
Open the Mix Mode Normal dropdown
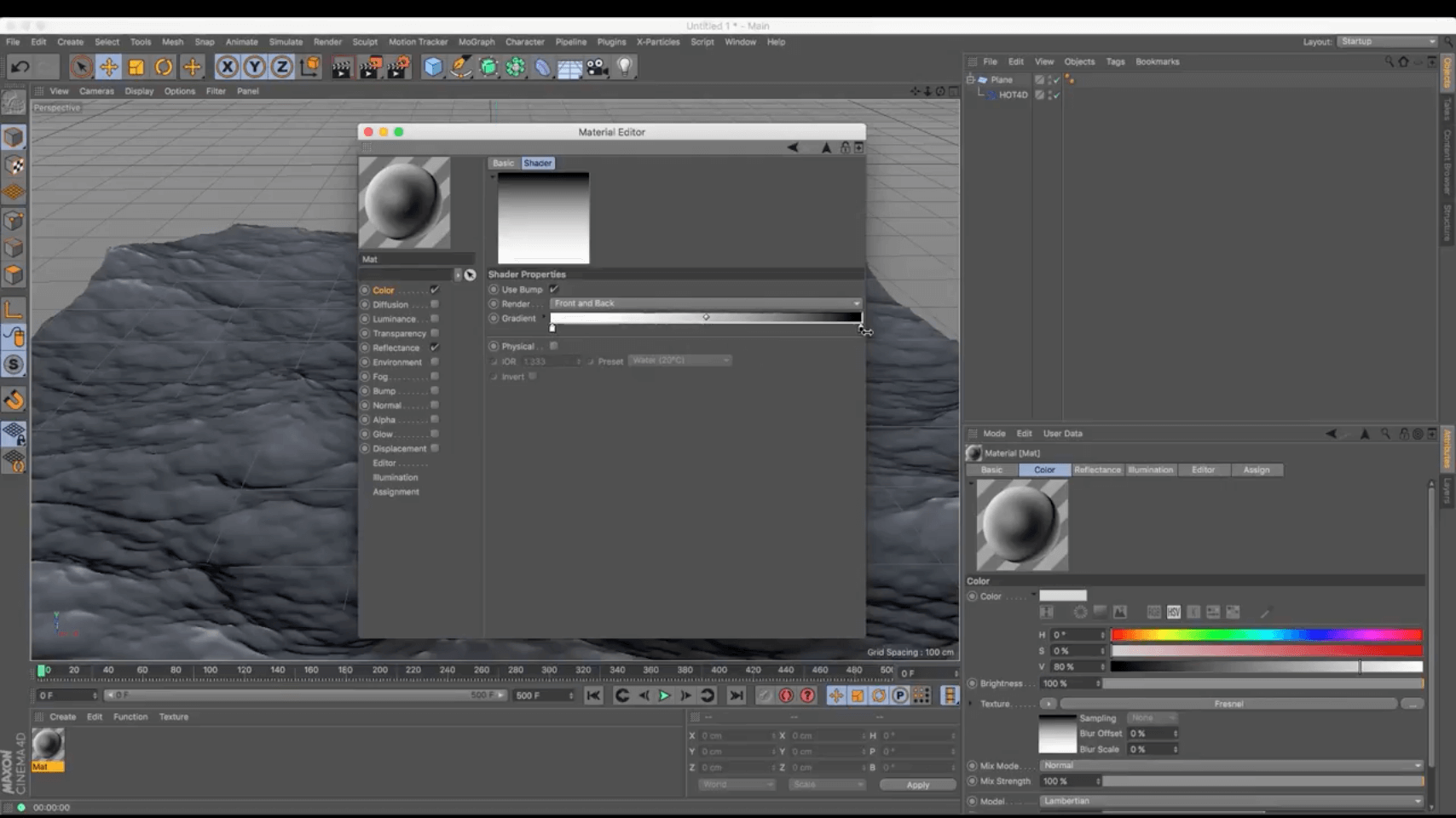1231,765
